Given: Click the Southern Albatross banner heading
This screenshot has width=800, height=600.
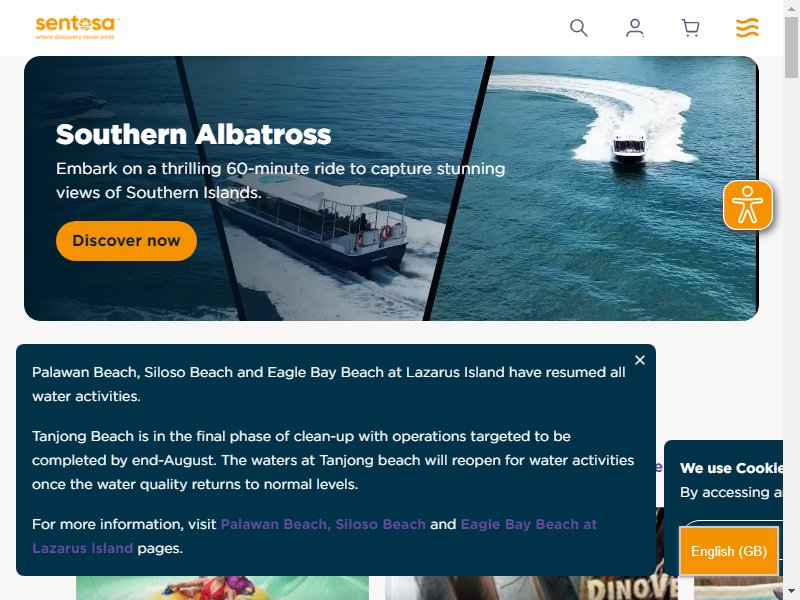Looking at the screenshot, I should click(193, 135).
